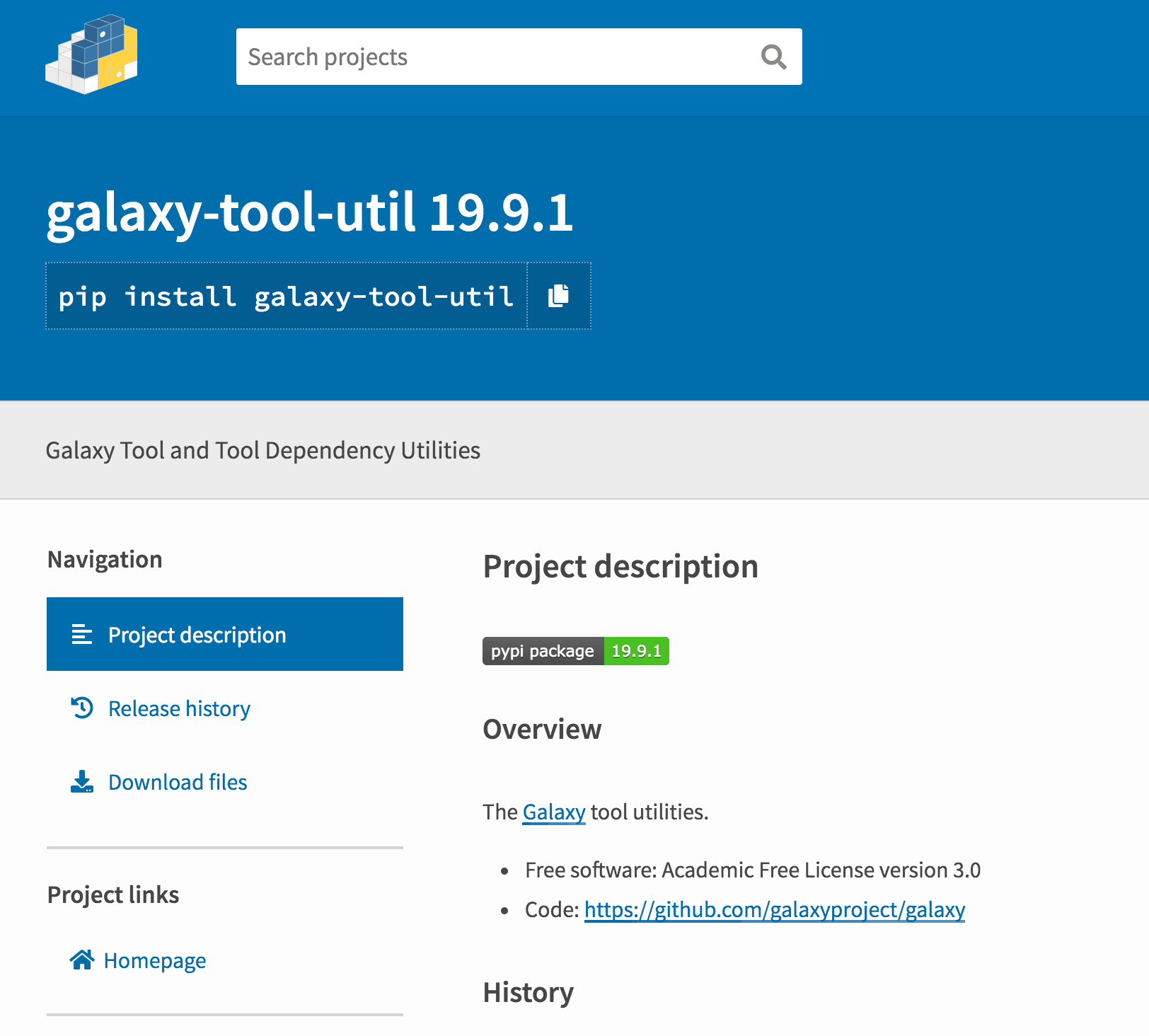Click the Project description heading
Image resolution: width=1149 pixels, height=1036 pixels.
click(x=620, y=565)
